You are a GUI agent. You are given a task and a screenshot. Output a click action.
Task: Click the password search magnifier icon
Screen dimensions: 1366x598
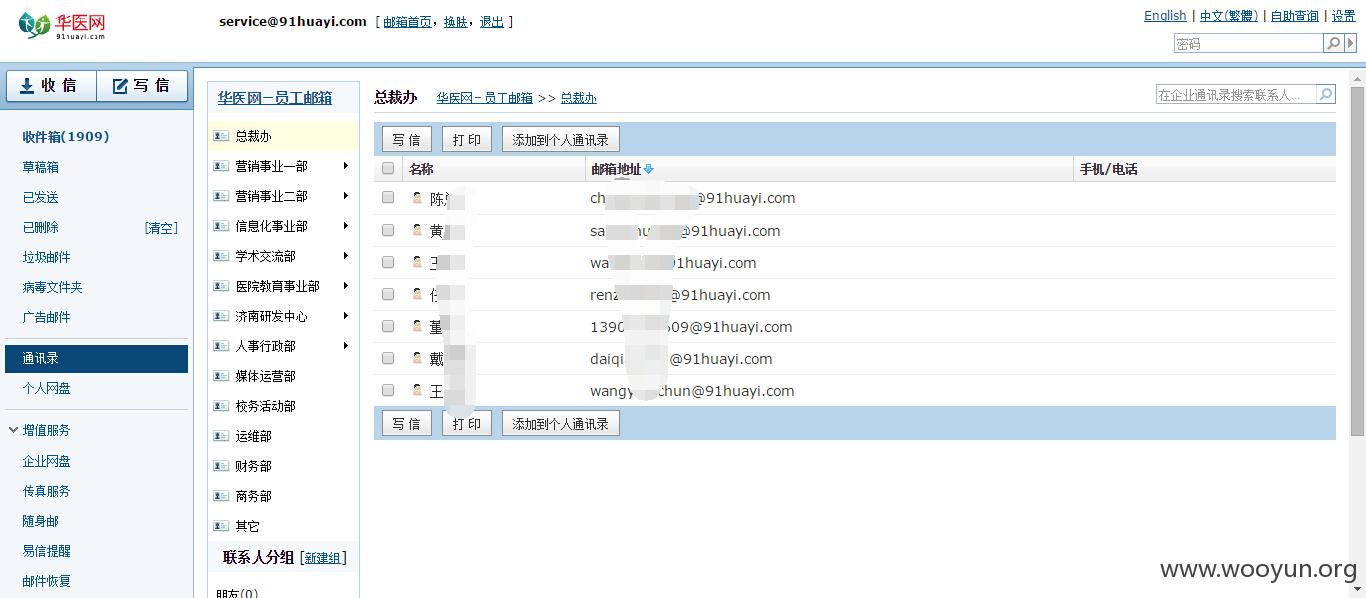[1332, 43]
